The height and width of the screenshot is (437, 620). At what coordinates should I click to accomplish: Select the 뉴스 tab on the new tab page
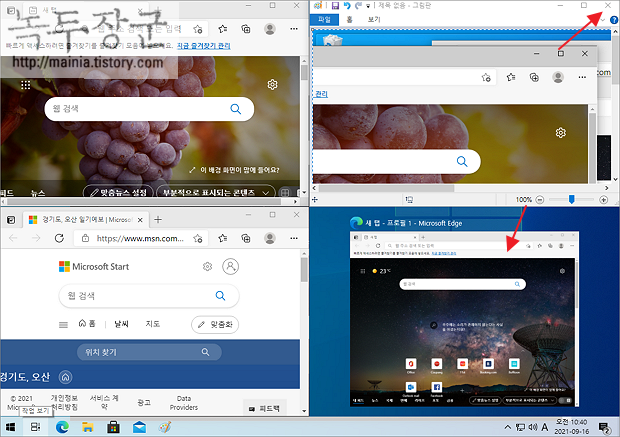click(x=38, y=193)
